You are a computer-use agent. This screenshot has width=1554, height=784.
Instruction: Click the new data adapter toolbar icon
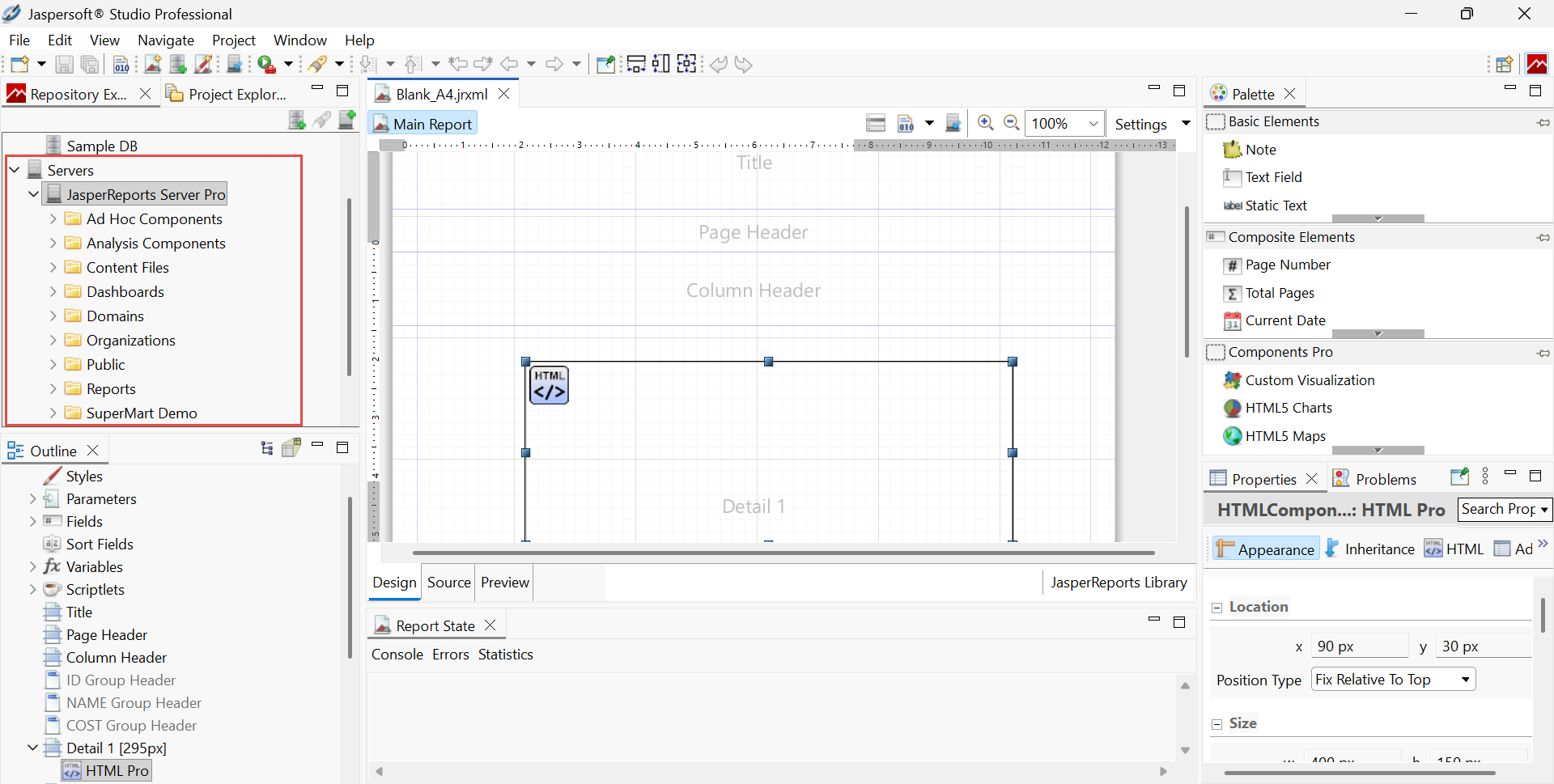tap(178, 64)
